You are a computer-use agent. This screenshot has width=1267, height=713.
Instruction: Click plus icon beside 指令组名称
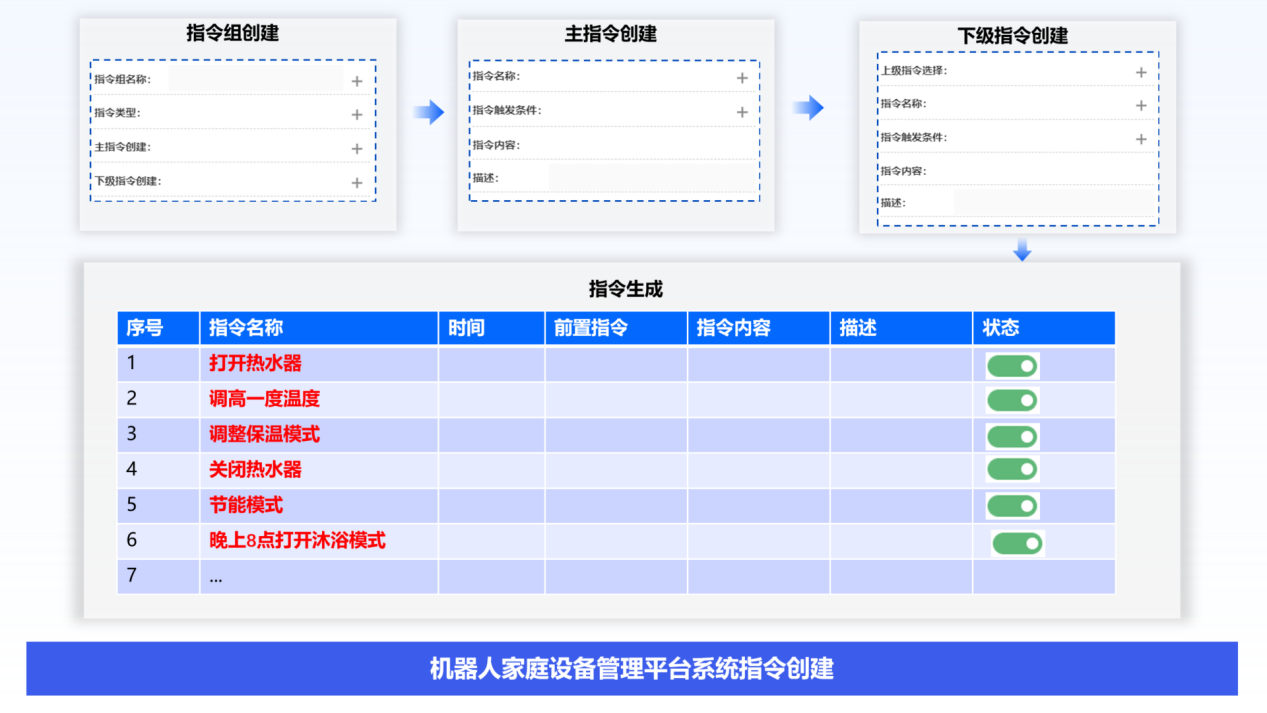357,81
